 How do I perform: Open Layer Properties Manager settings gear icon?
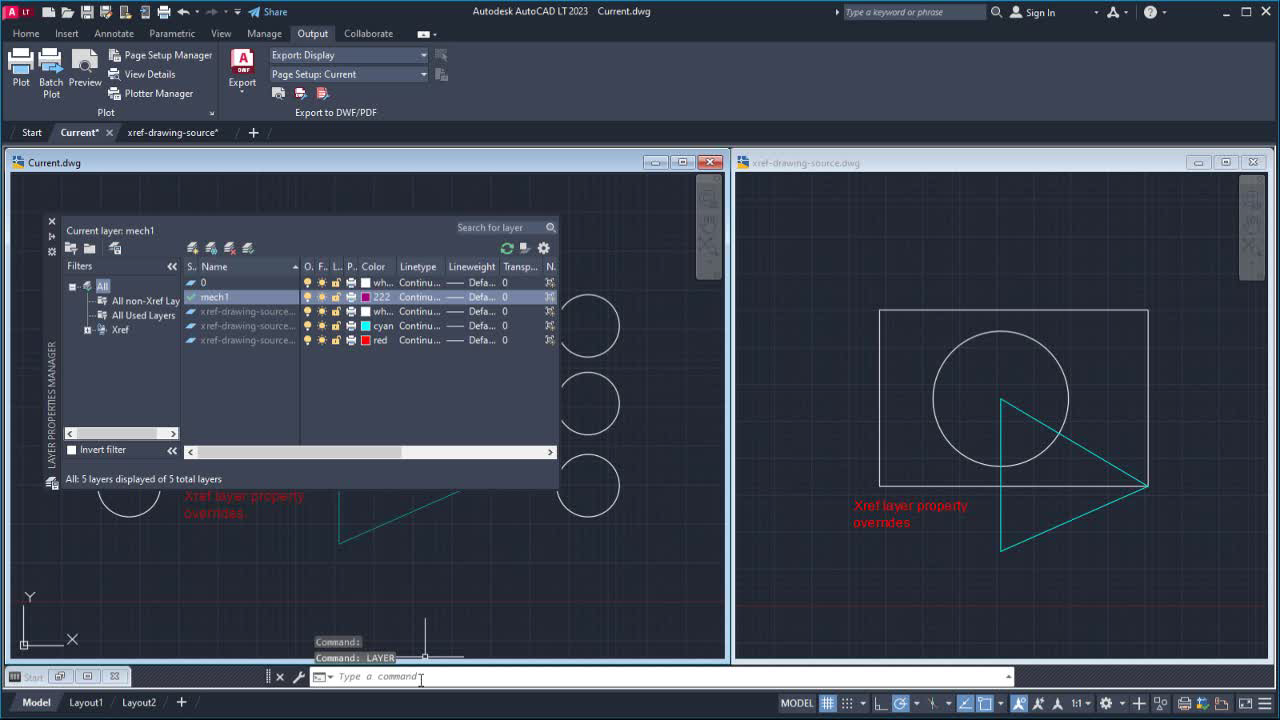[x=542, y=248]
